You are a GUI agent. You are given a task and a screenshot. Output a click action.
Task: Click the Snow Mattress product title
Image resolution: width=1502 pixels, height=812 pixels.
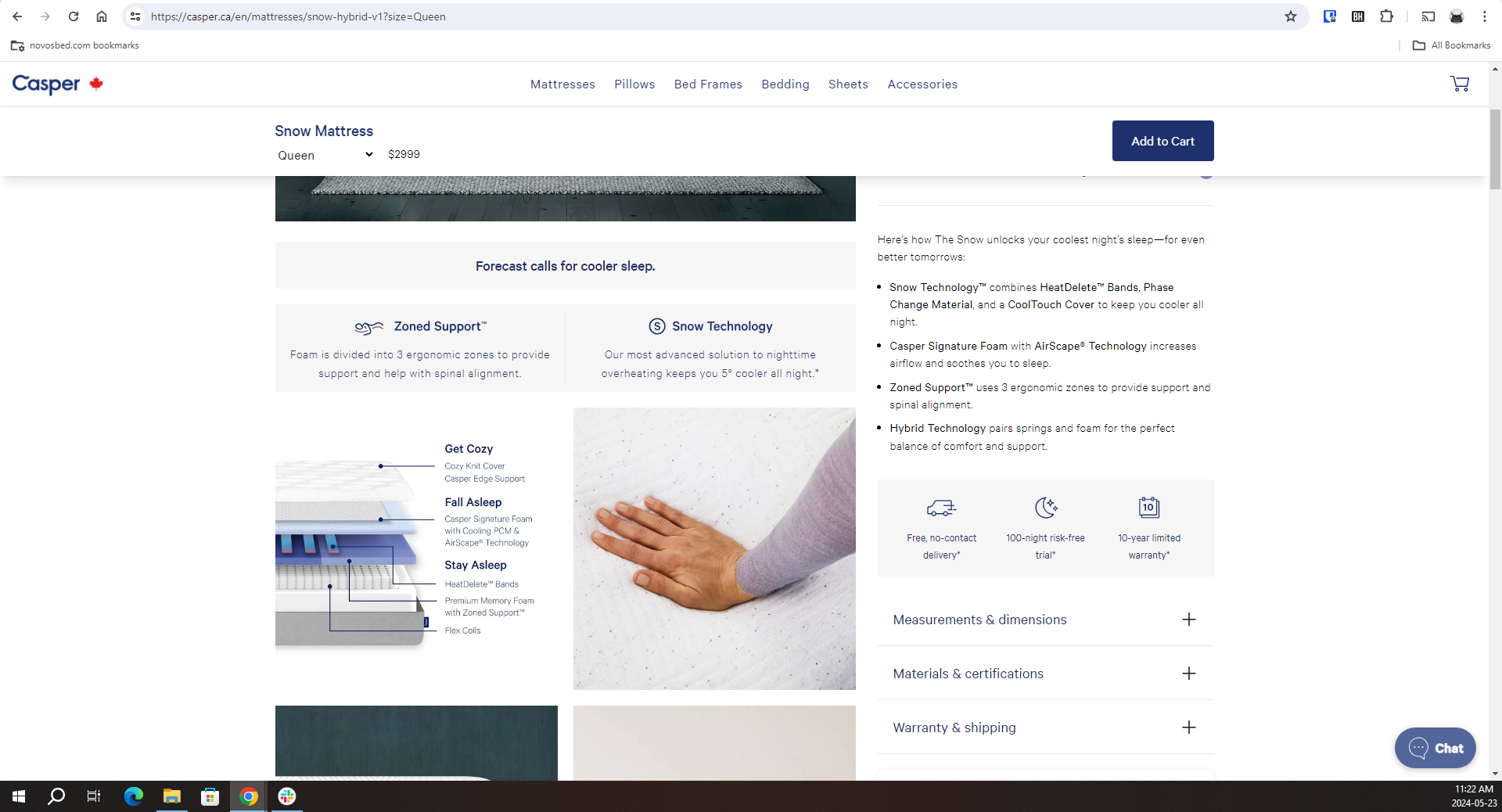324,131
